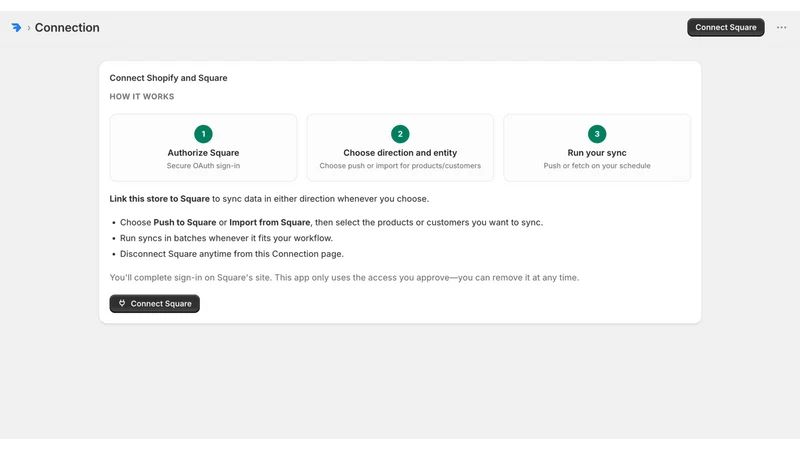Select the Authorize Square card title

coord(203,153)
